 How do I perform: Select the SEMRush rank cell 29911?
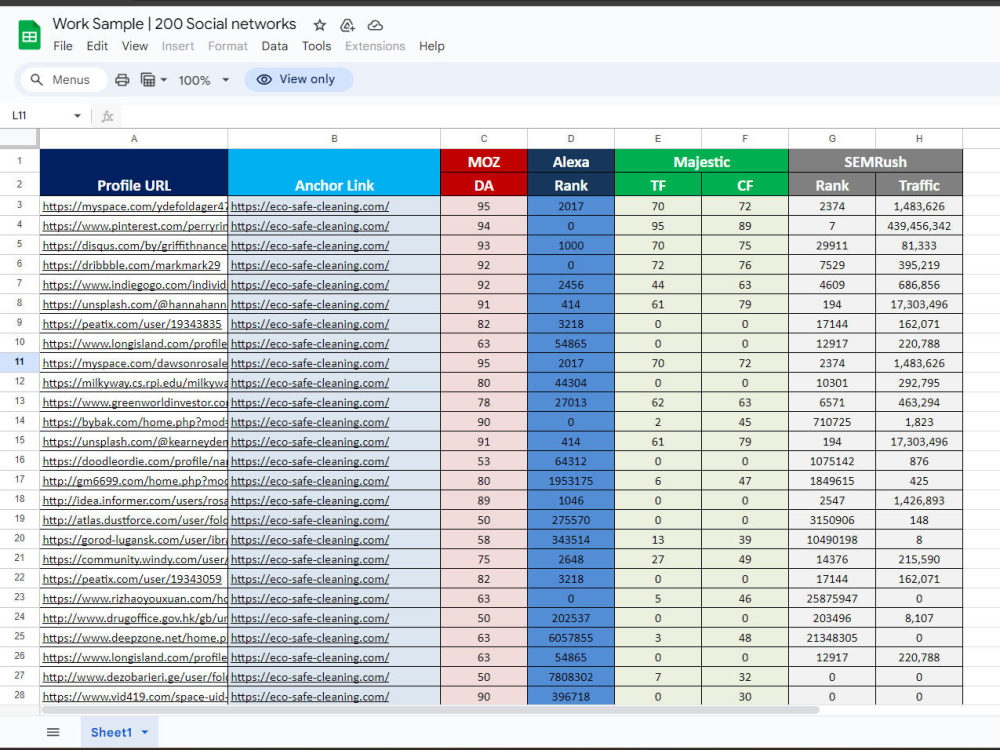(832, 246)
